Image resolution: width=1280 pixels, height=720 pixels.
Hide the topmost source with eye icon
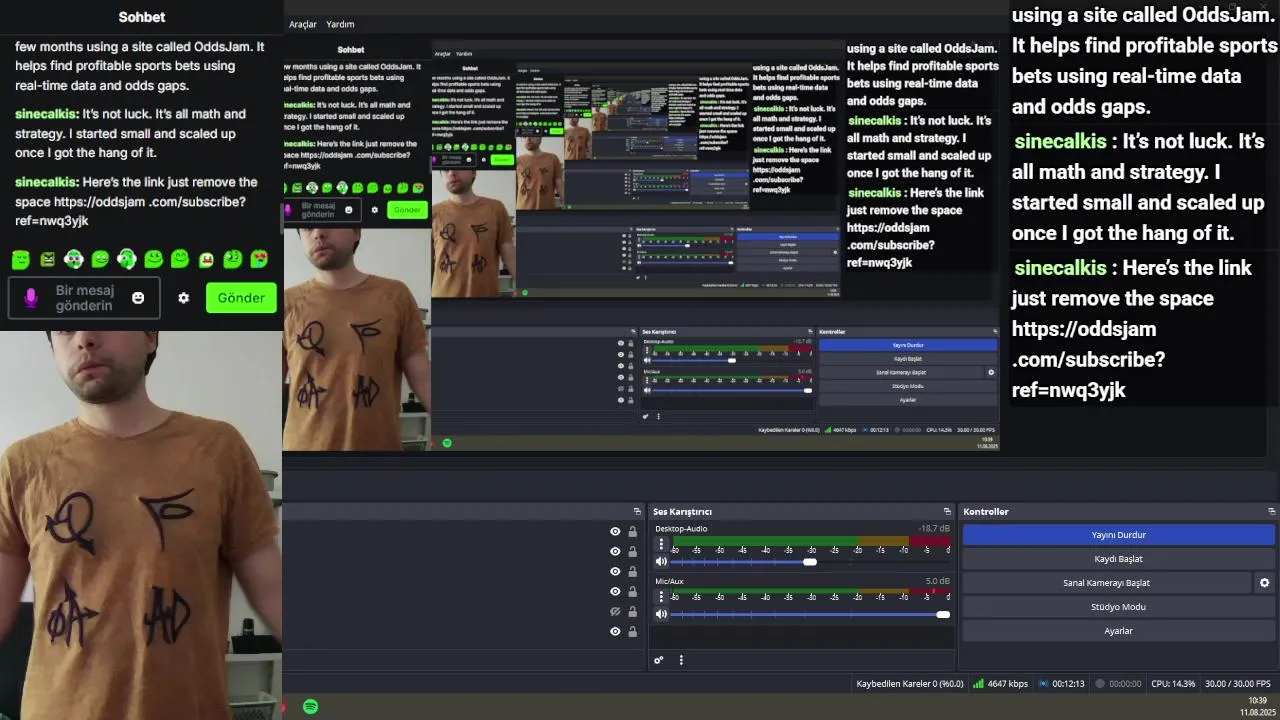point(615,532)
